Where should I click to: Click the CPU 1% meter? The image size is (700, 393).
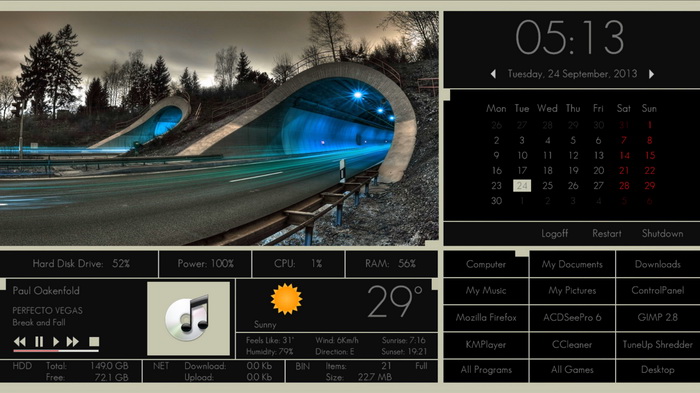pyautogui.click(x=298, y=264)
